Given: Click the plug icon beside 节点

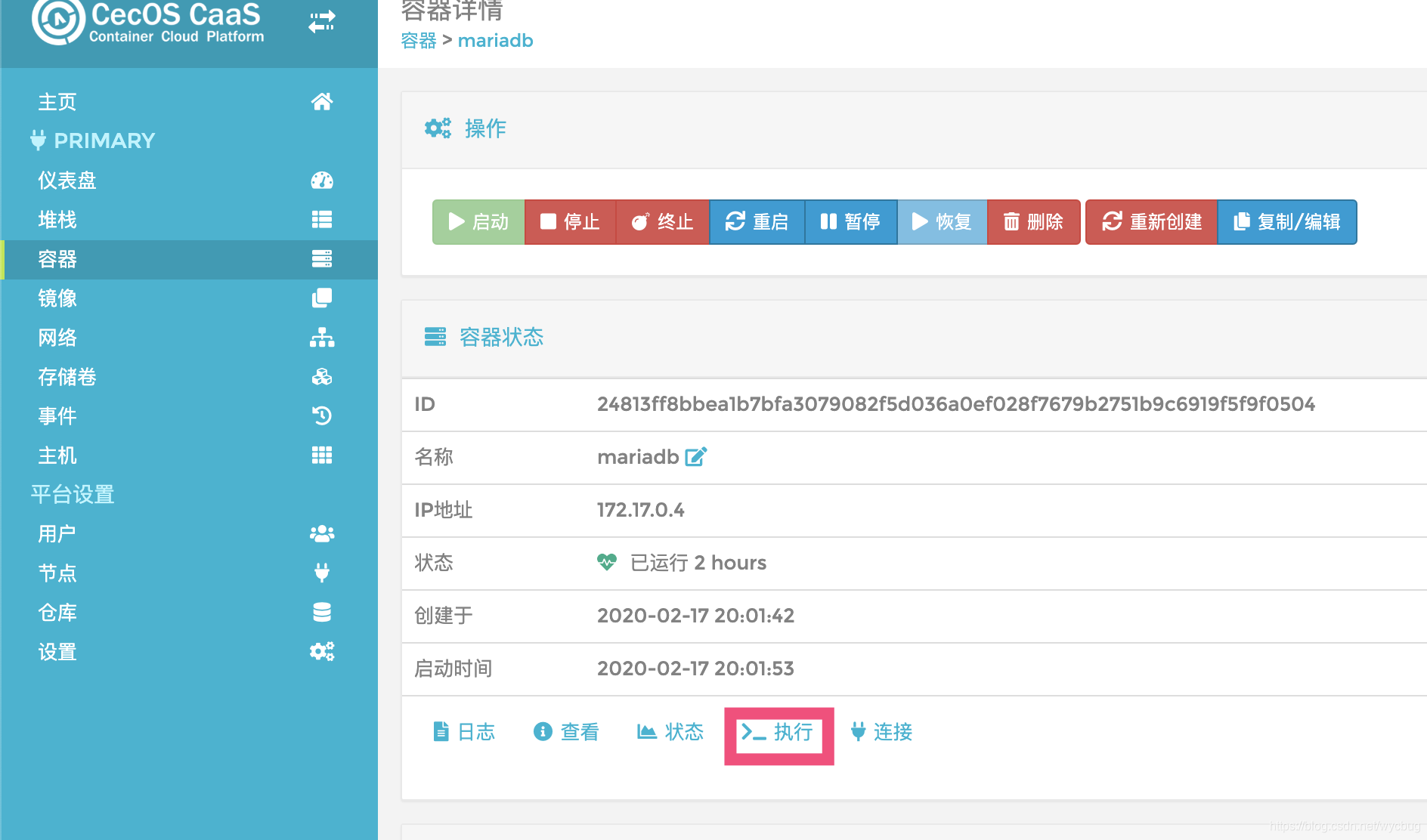Looking at the screenshot, I should click(322, 573).
